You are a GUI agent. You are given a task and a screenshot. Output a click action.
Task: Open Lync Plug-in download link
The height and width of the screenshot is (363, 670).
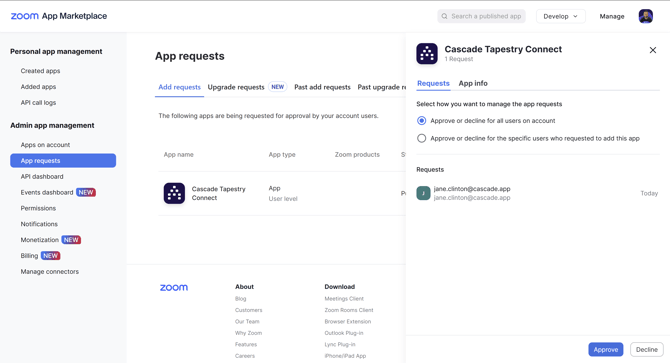point(340,344)
